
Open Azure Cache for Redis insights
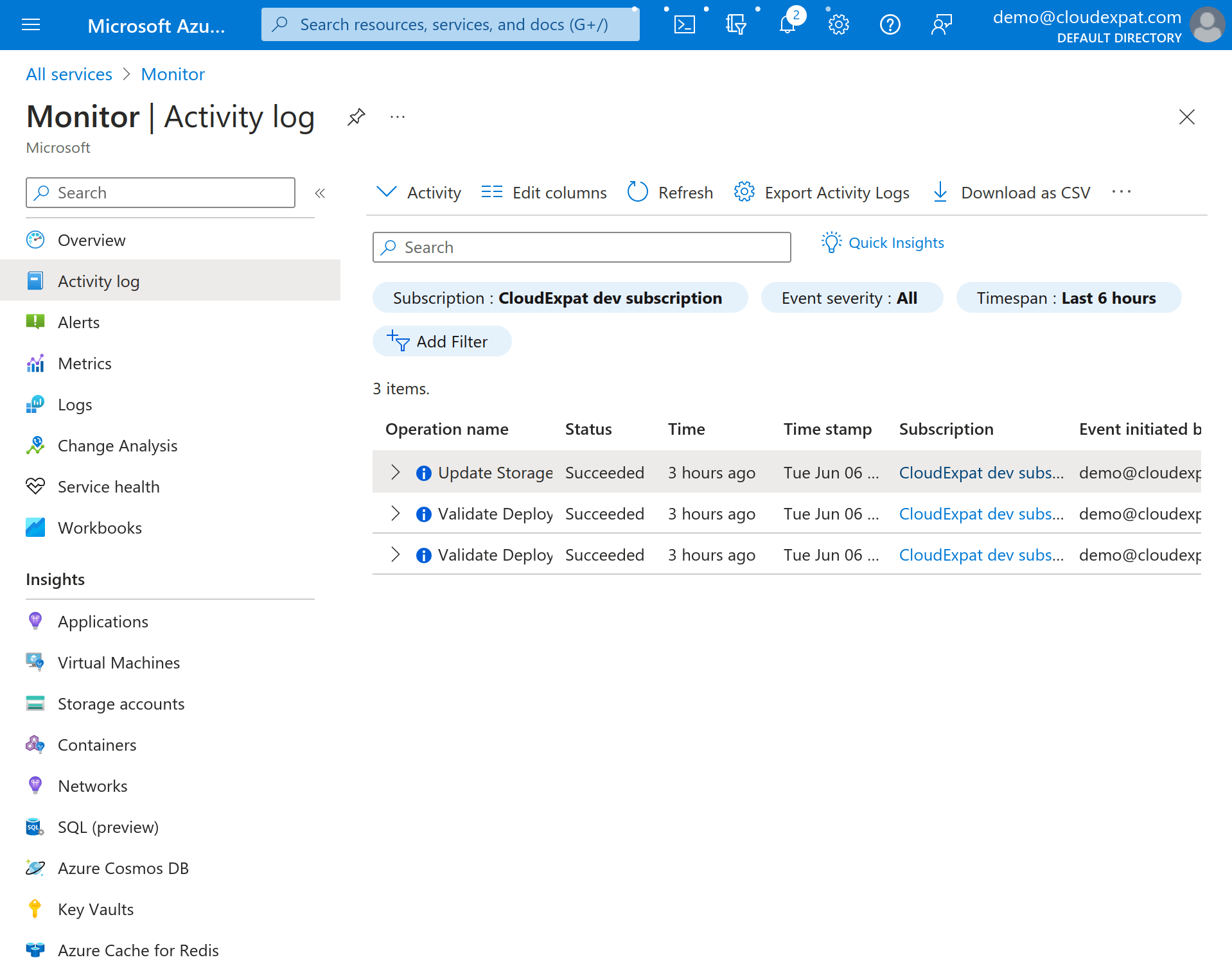(x=170, y=949)
